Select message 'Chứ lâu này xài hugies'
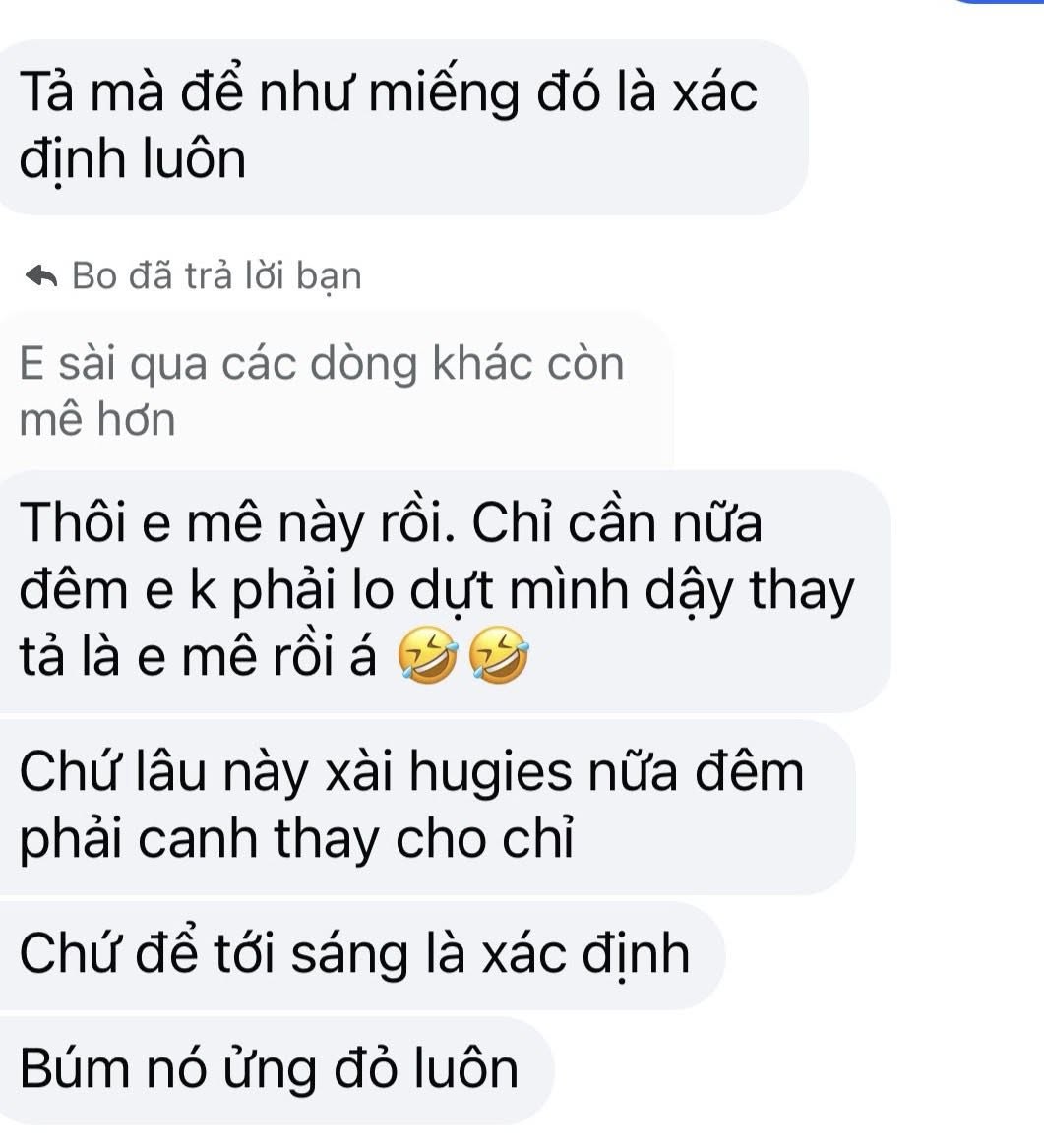Screen dimensions: 1044x1148 point(427,806)
